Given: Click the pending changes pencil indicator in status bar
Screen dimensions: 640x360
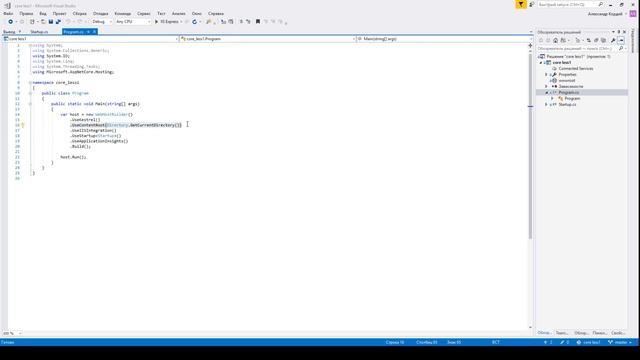Looking at the screenshot, I should point(564,342).
